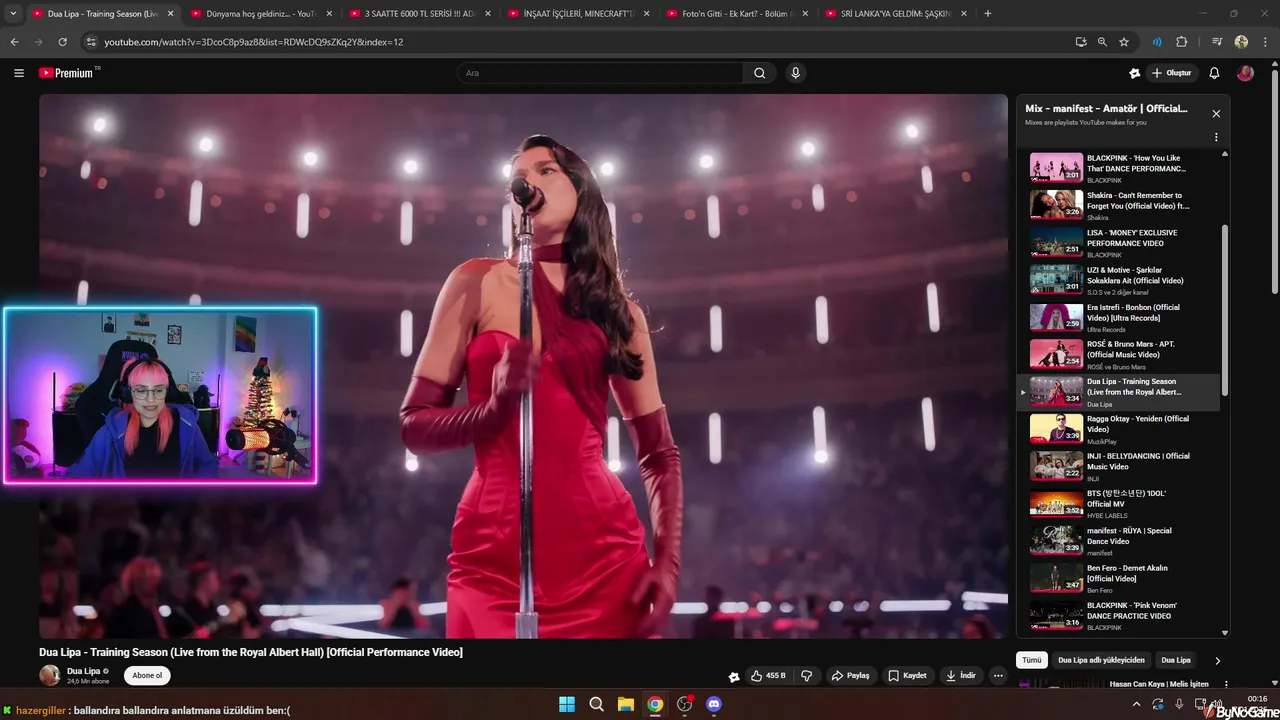Click the YouTube search magnifier button

point(759,73)
